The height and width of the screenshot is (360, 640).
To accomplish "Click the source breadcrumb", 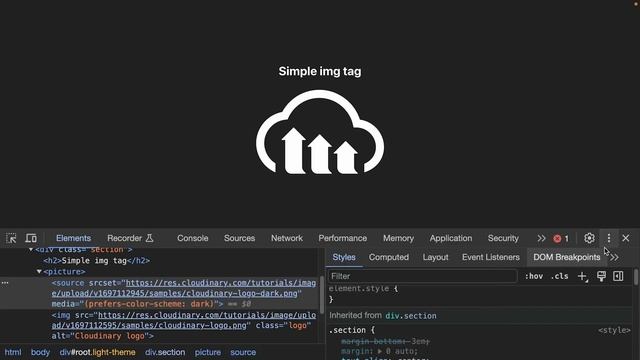I will coord(243,352).
